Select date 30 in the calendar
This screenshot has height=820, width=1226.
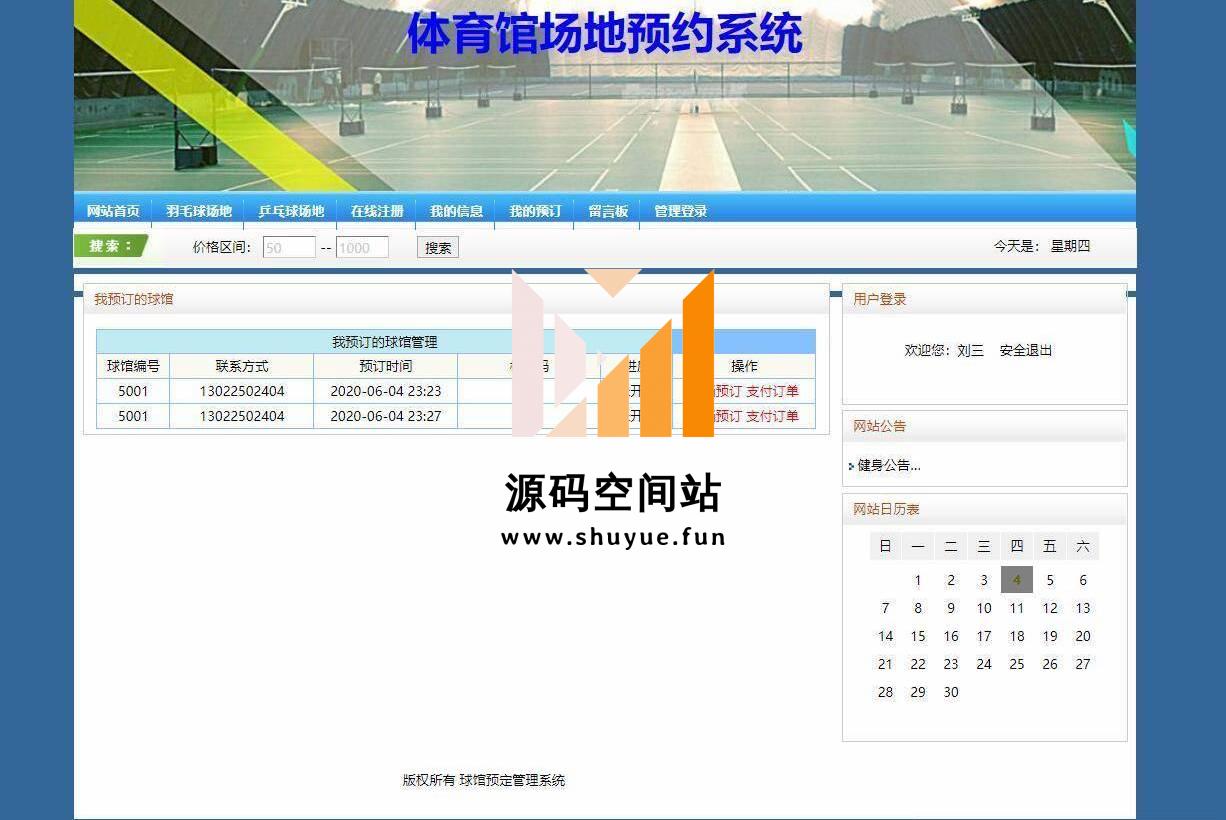[951, 692]
